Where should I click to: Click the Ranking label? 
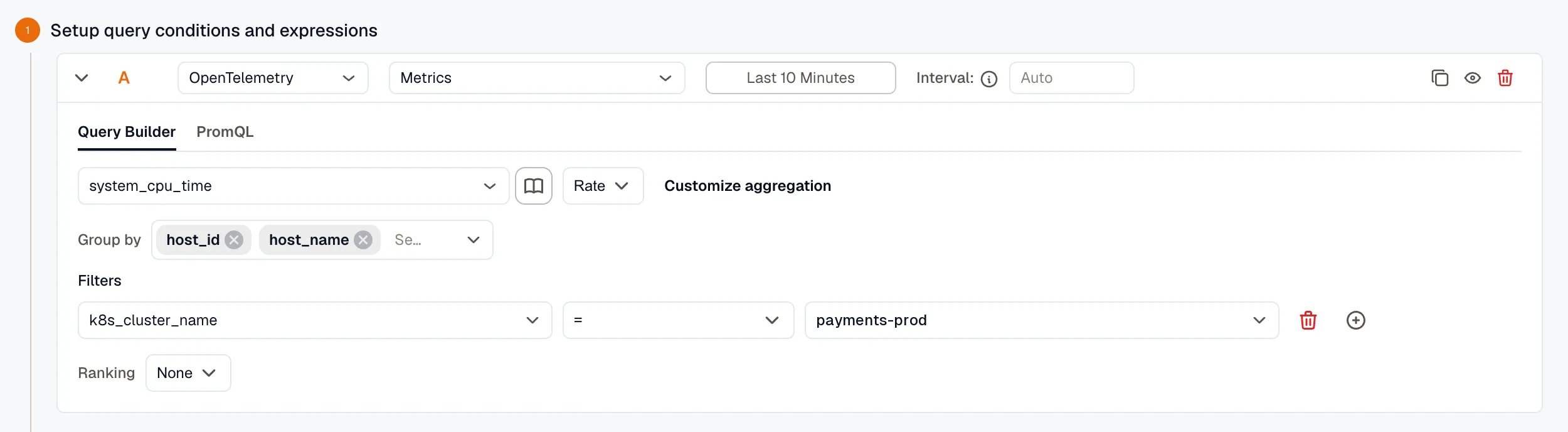coord(106,373)
